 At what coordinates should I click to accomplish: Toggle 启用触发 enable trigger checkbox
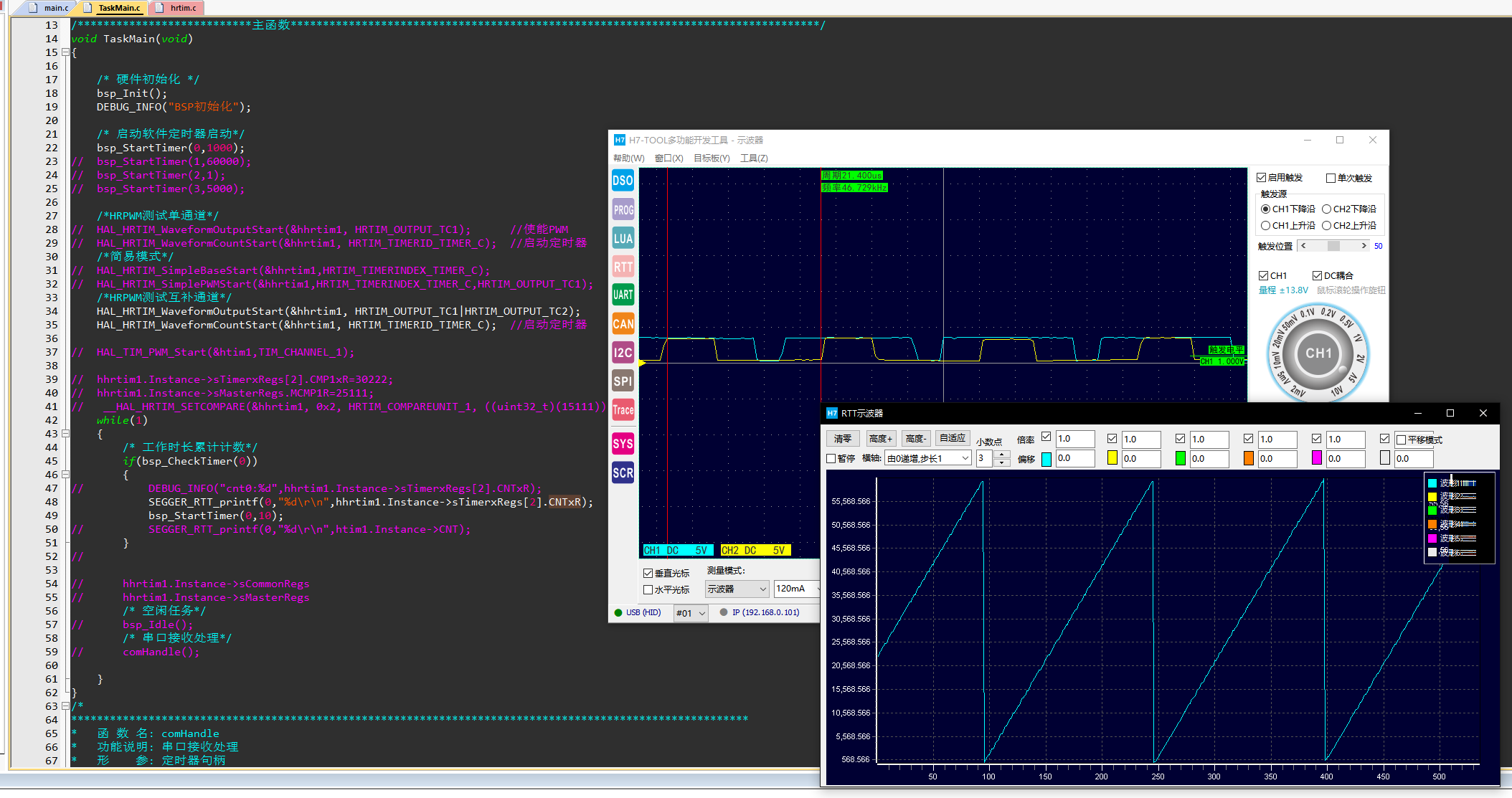[x=1261, y=178]
